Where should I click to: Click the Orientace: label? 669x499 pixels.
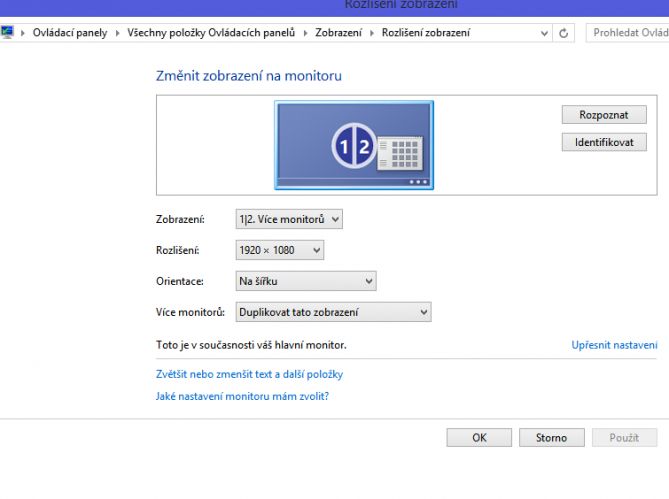tap(180, 281)
